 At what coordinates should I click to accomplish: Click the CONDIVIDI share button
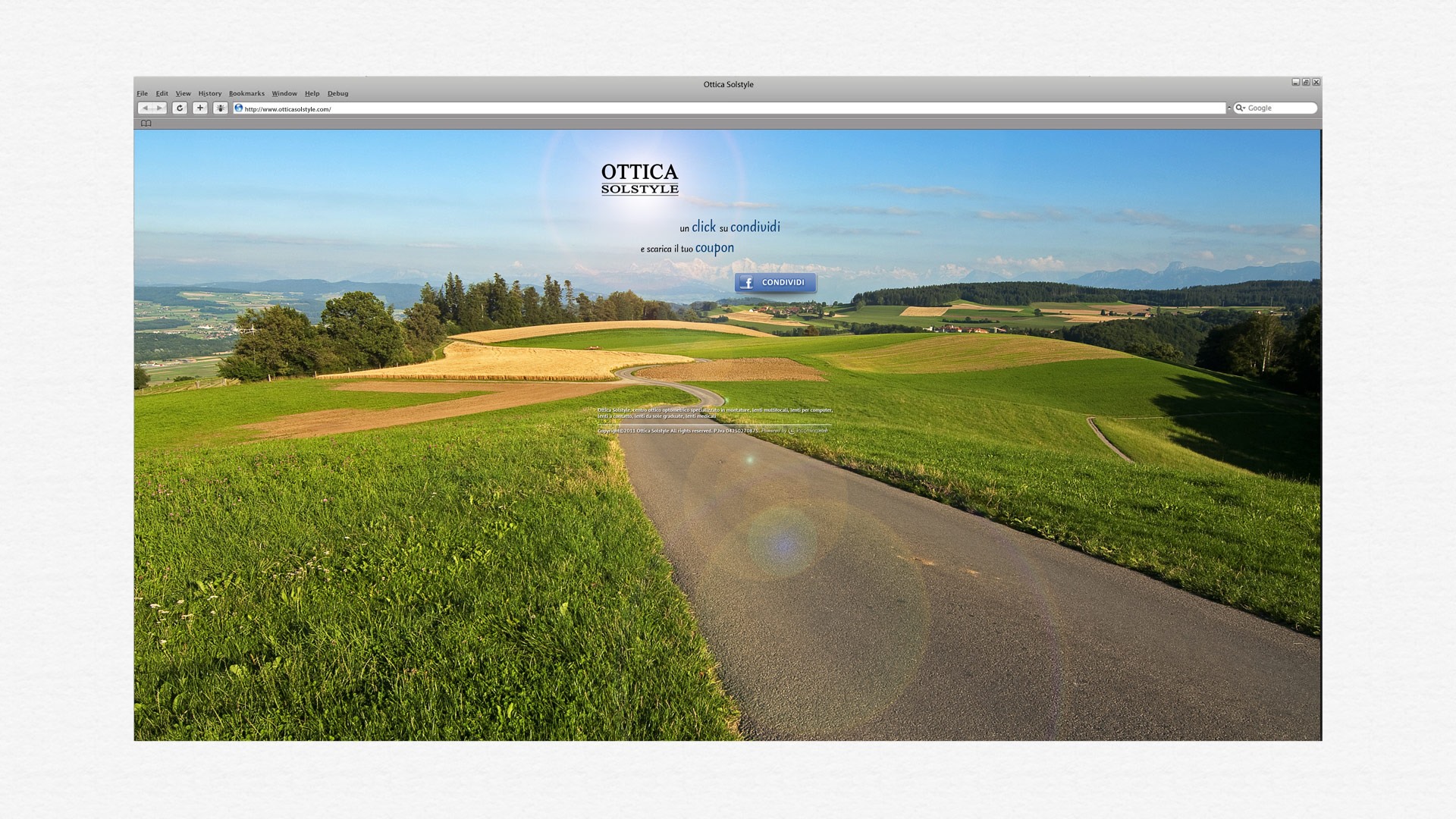[776, 283]
